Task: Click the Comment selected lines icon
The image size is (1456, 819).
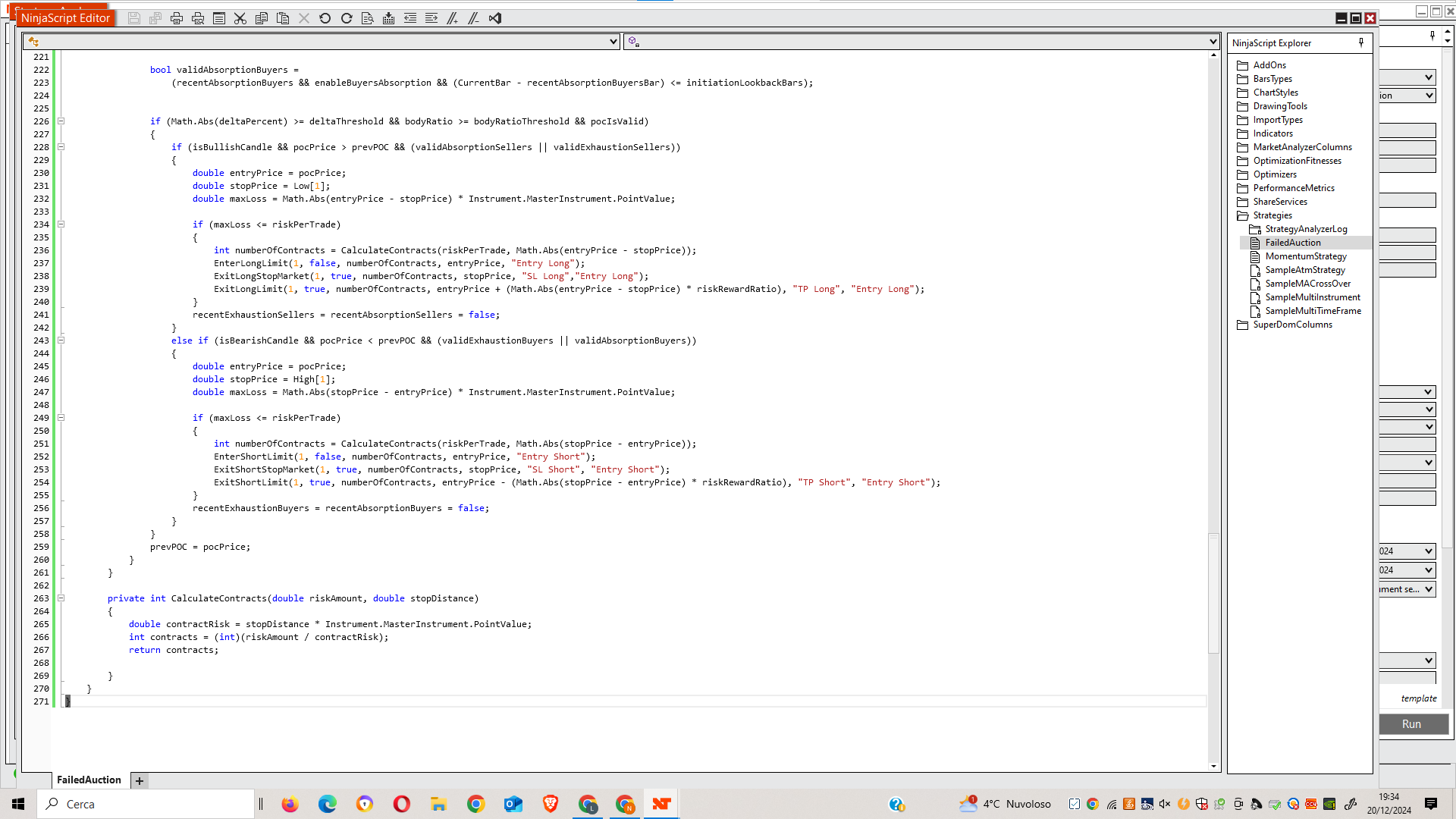Action: [453, 18]
